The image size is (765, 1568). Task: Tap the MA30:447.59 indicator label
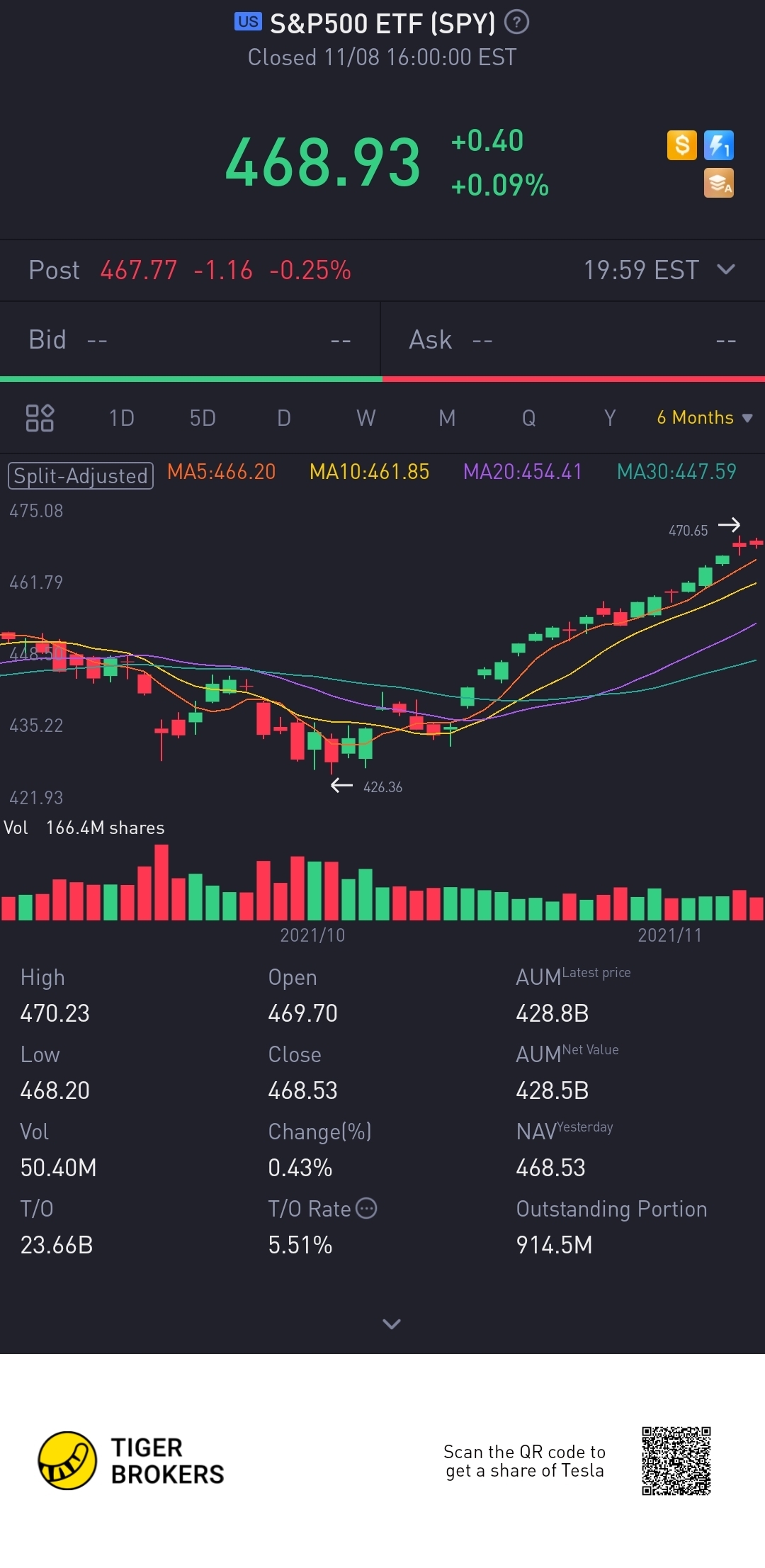676,472
